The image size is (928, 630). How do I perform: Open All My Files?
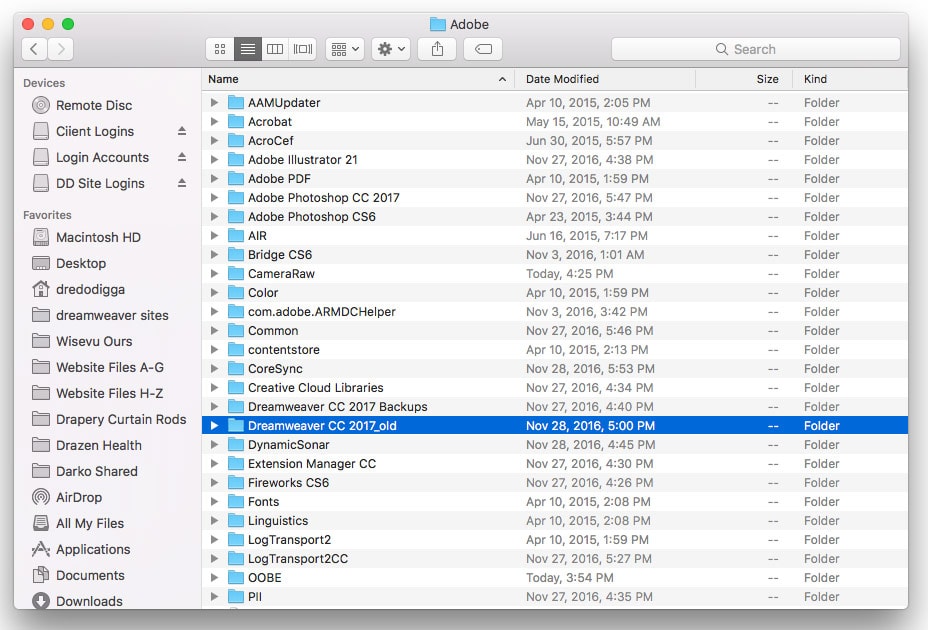point(78,523)
